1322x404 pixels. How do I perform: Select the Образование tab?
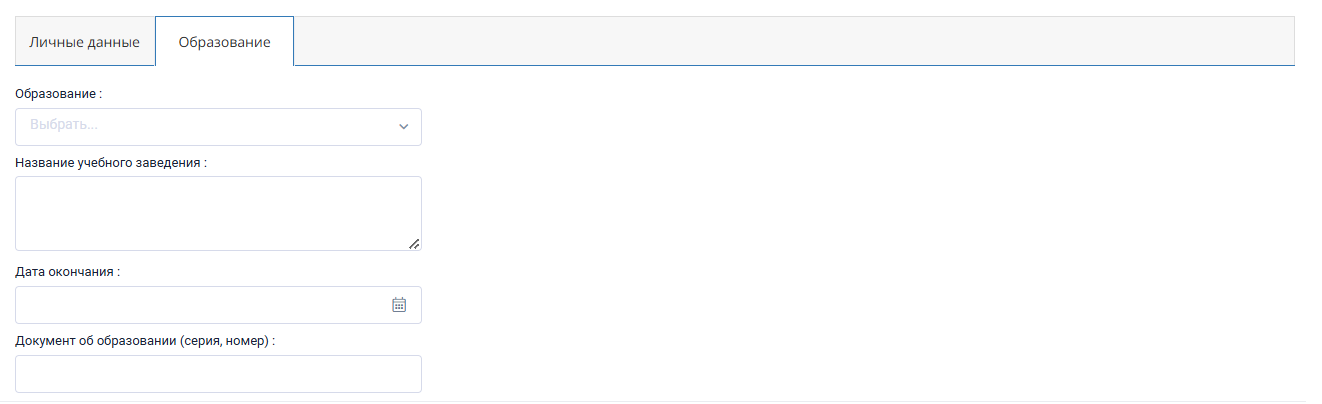(x=224, y=42)
